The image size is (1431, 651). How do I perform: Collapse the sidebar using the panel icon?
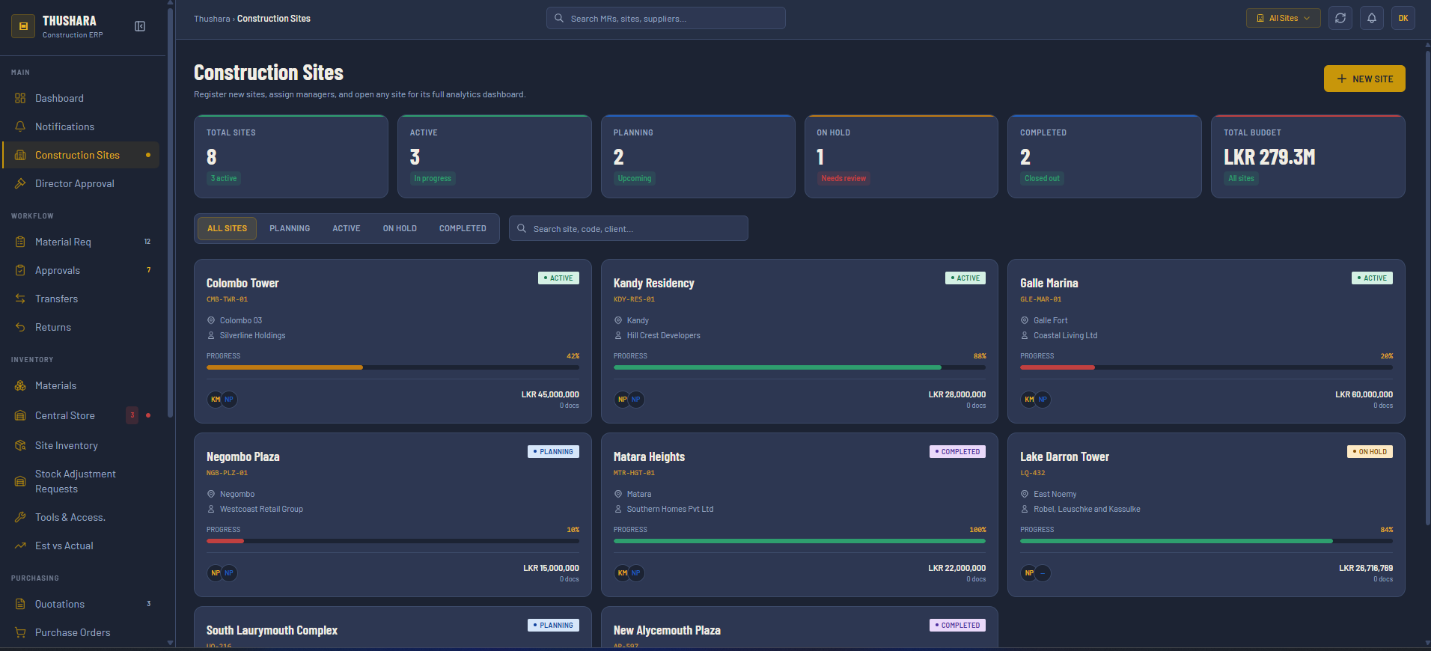(140, 26)
